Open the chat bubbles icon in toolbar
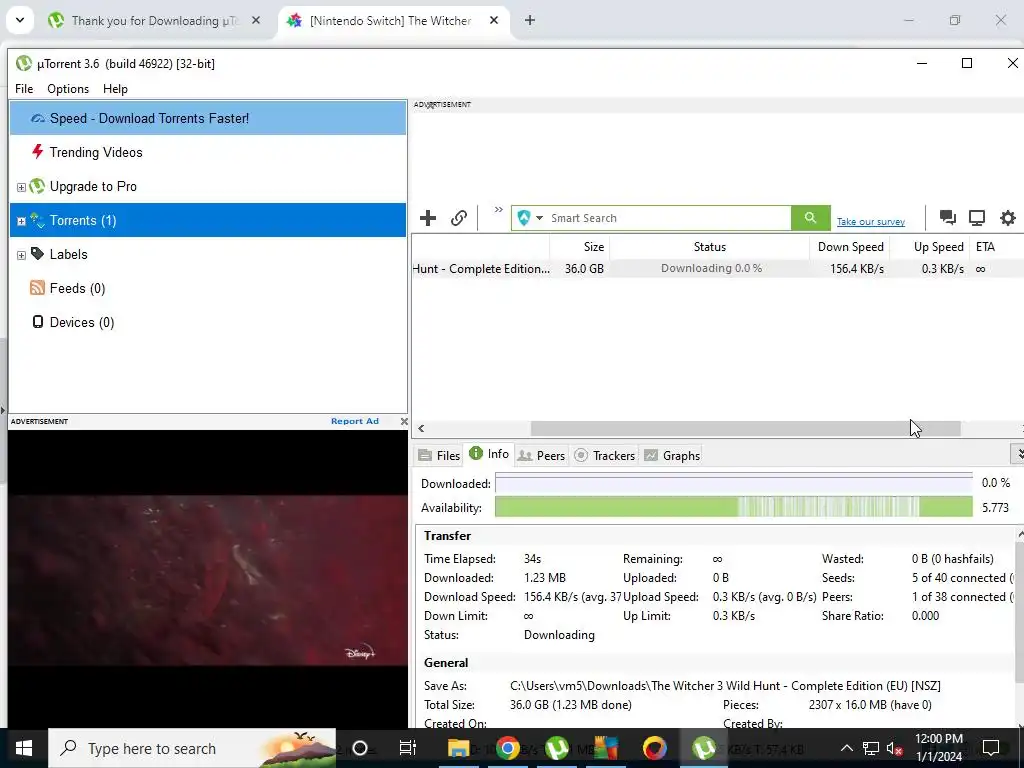Image resolution: width=1024 pixels, height=768 pixels. [x=948, y=217]
